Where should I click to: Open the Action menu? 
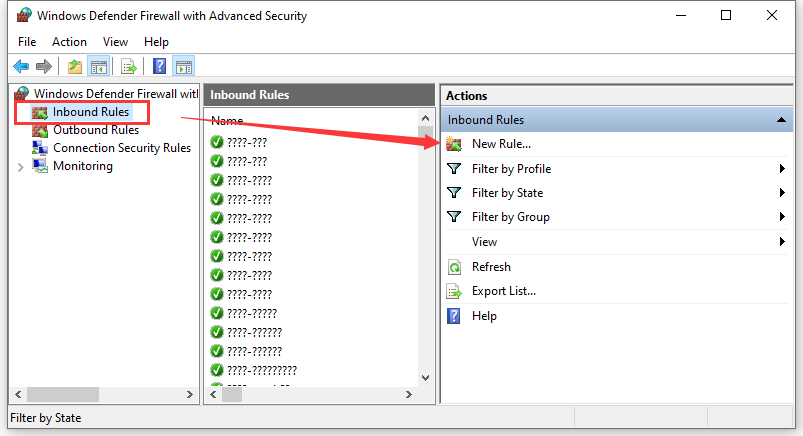click(69, 42)
